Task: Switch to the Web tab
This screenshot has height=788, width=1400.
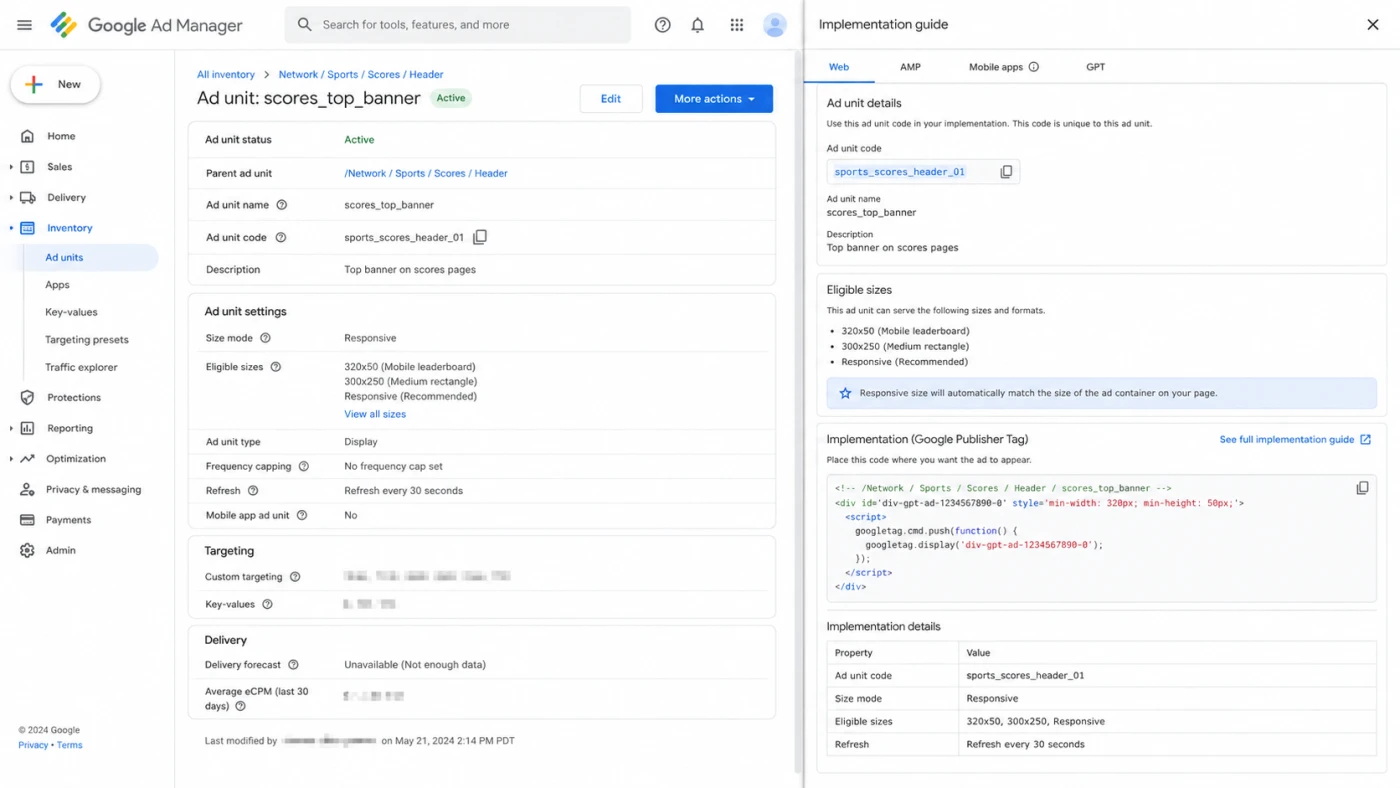Action: coord(839,67)
